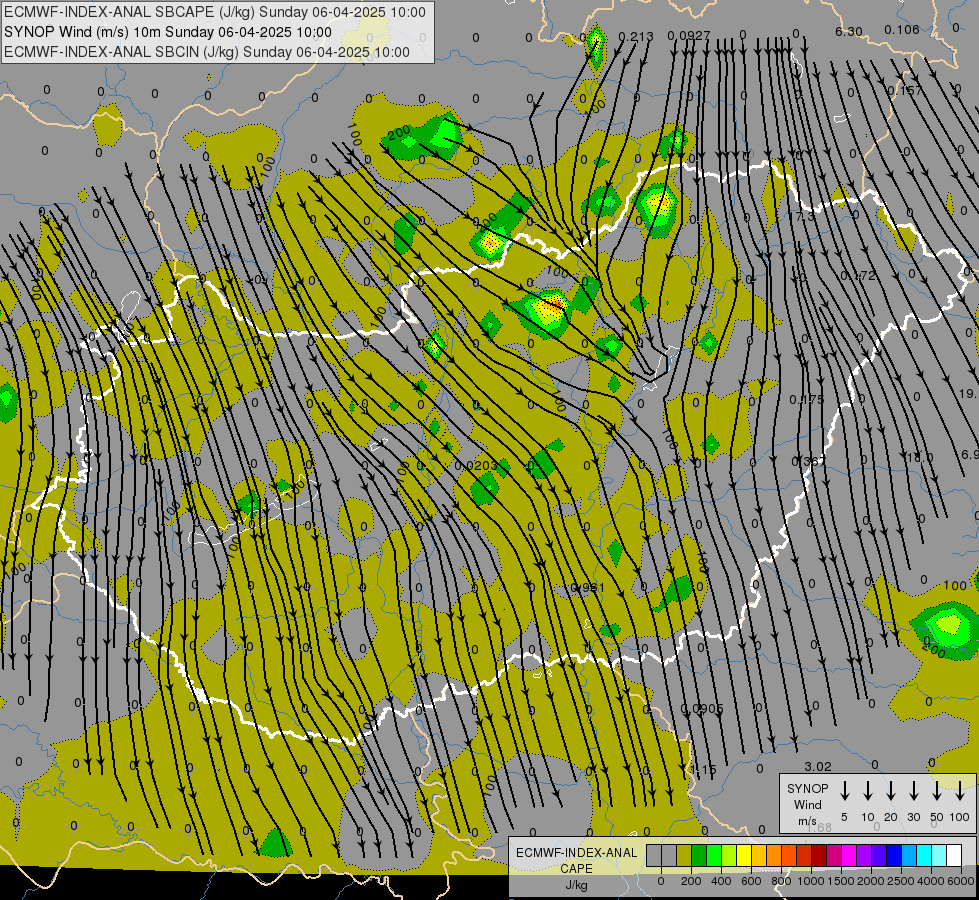The width and height of the screenshot is (979, 900).
Task: Click the 20 m/s wind arrow in legend
Action: 891,791
